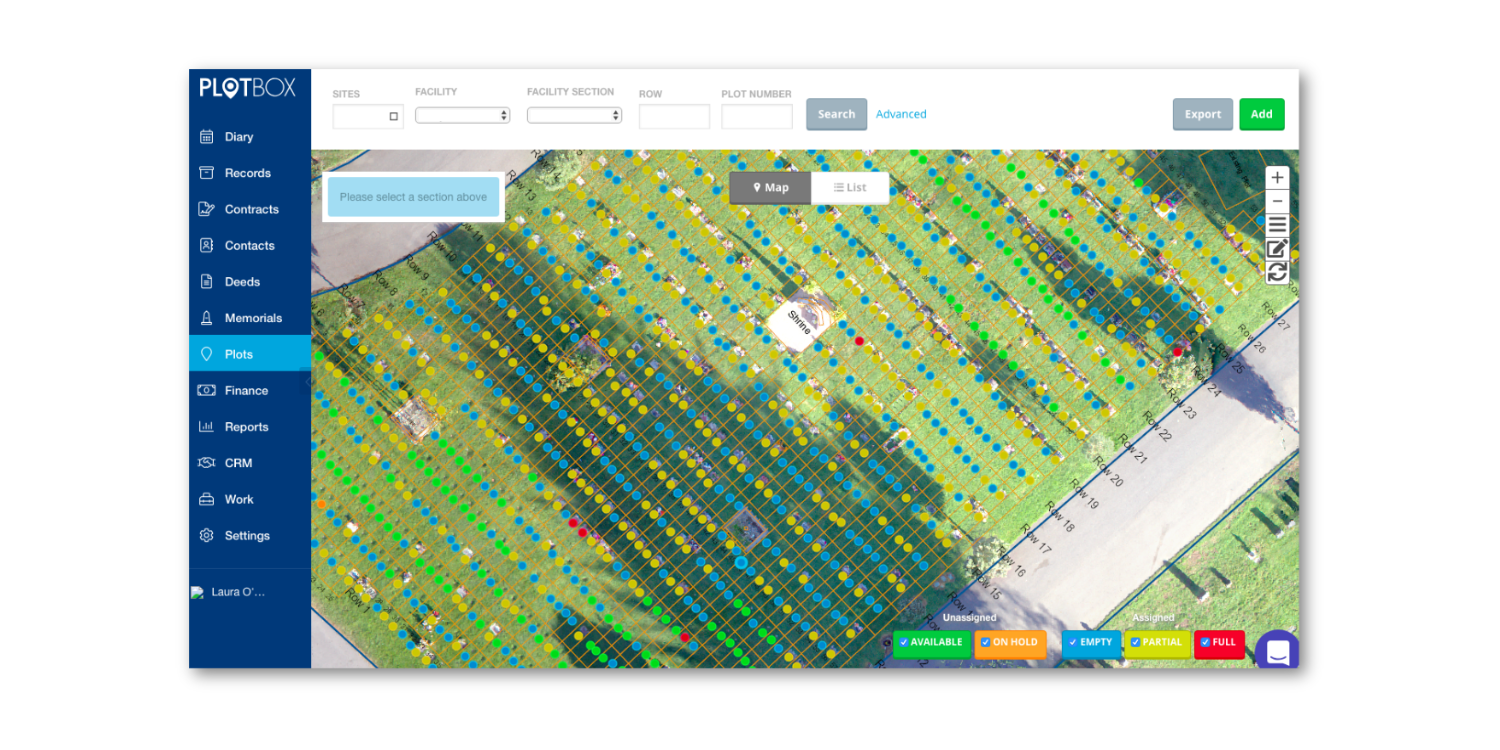Zoom in using the plus map control
Screen dimensions: 1500x750
click(1277, 177)
